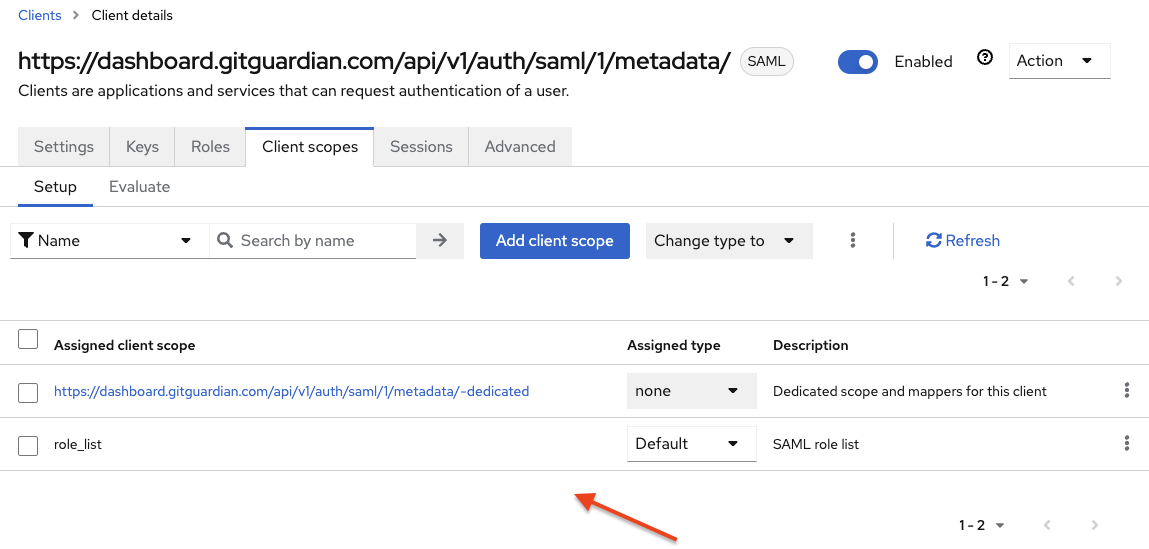Go to Clients breadcrumb link

click(40, 15)
